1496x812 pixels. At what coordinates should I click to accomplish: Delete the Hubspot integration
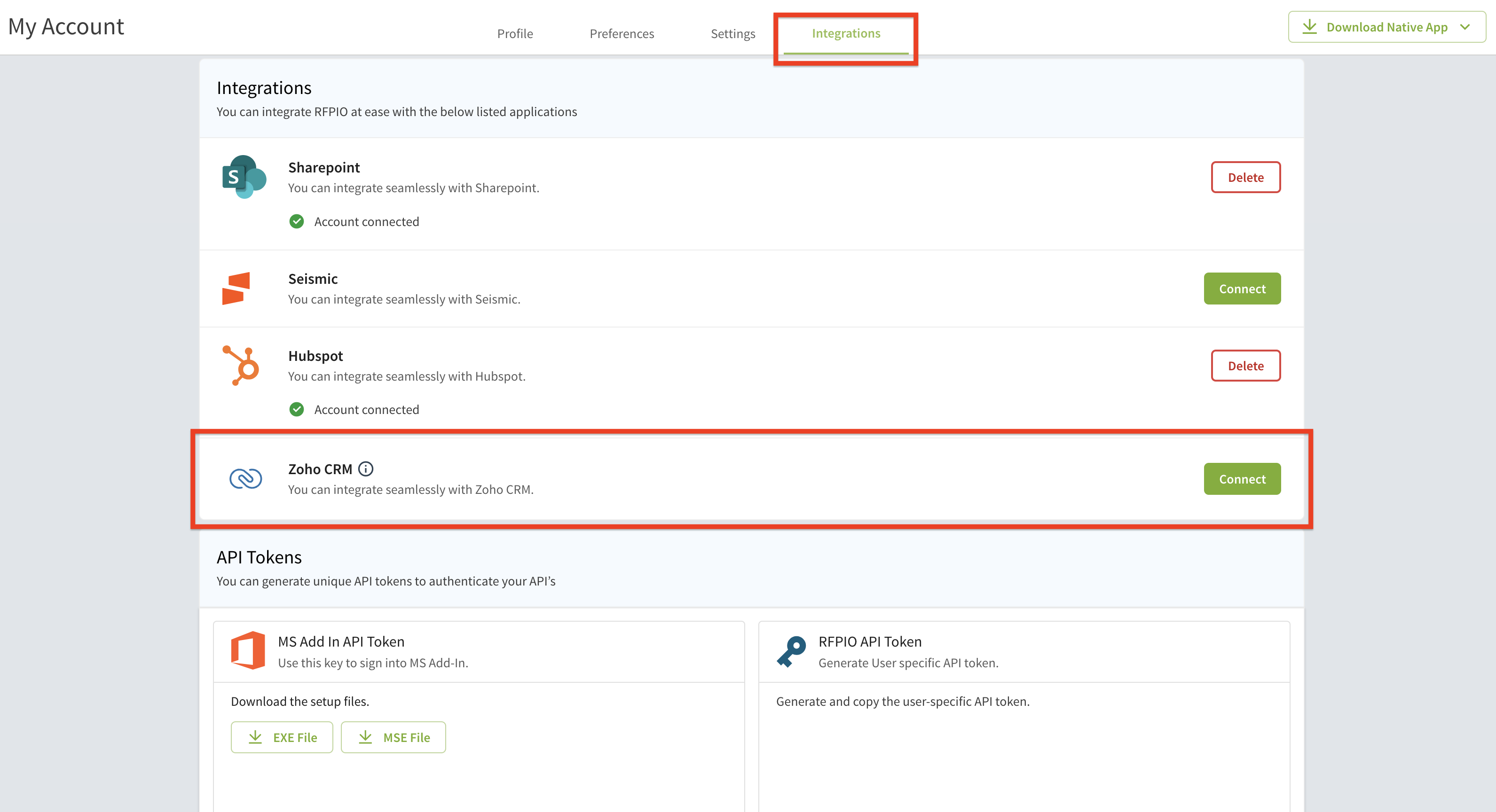[1246, 366]
